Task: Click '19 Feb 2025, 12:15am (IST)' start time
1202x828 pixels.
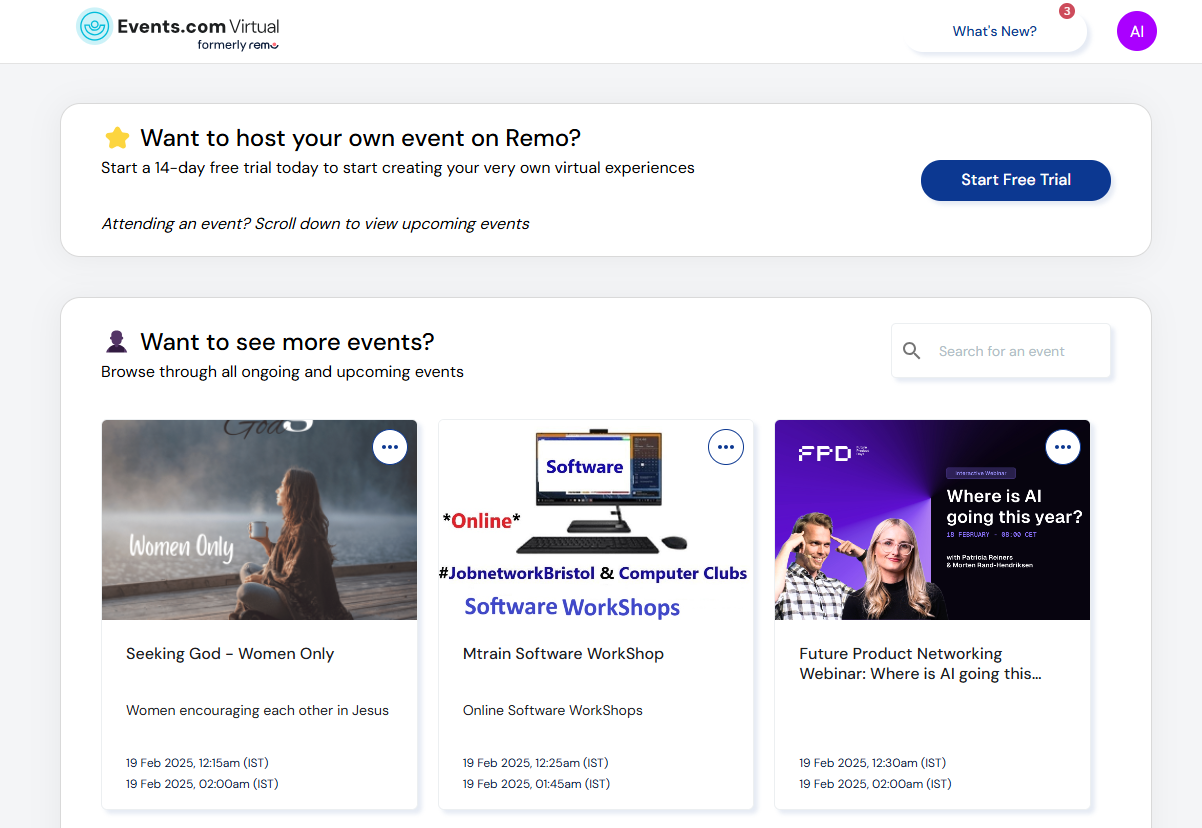Action: point(197,763)
